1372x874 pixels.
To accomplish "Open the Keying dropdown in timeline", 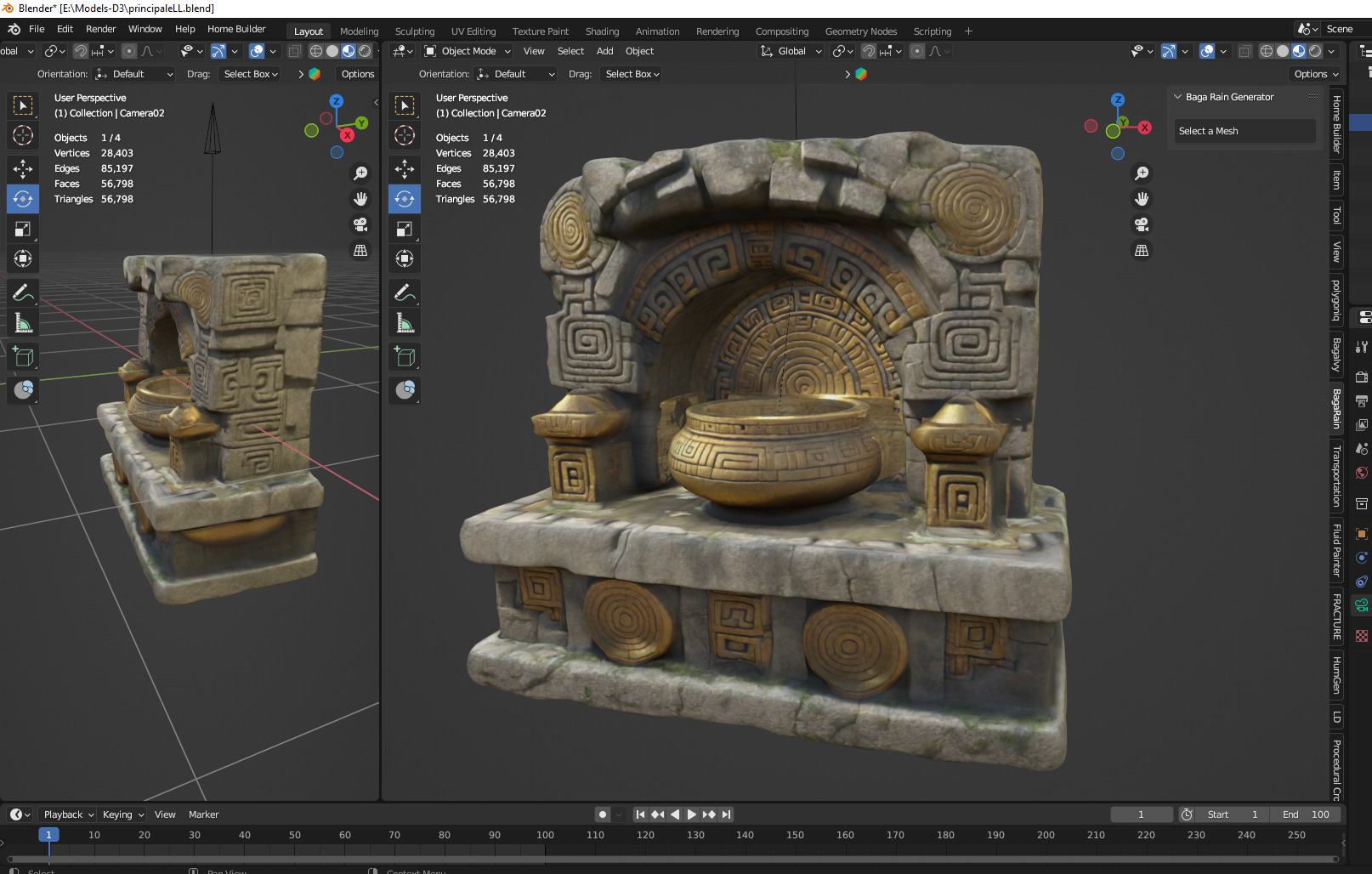I will (x=123, y=814).
